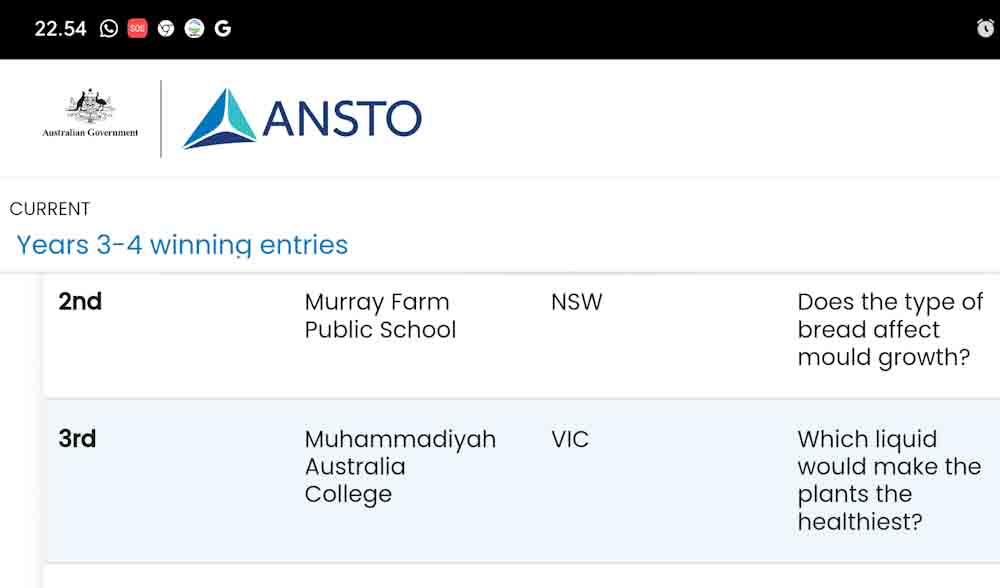This screenshot has height=588, width=1000.
Task: Tap the Chrome notification icon
Action: tap(166, 29)
